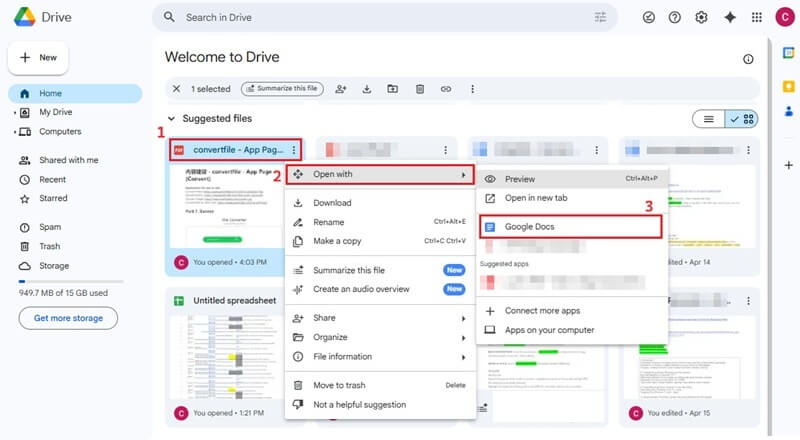Open Contacts side panel icon
This screenshot has height=440, width=800.
[788, 111]
